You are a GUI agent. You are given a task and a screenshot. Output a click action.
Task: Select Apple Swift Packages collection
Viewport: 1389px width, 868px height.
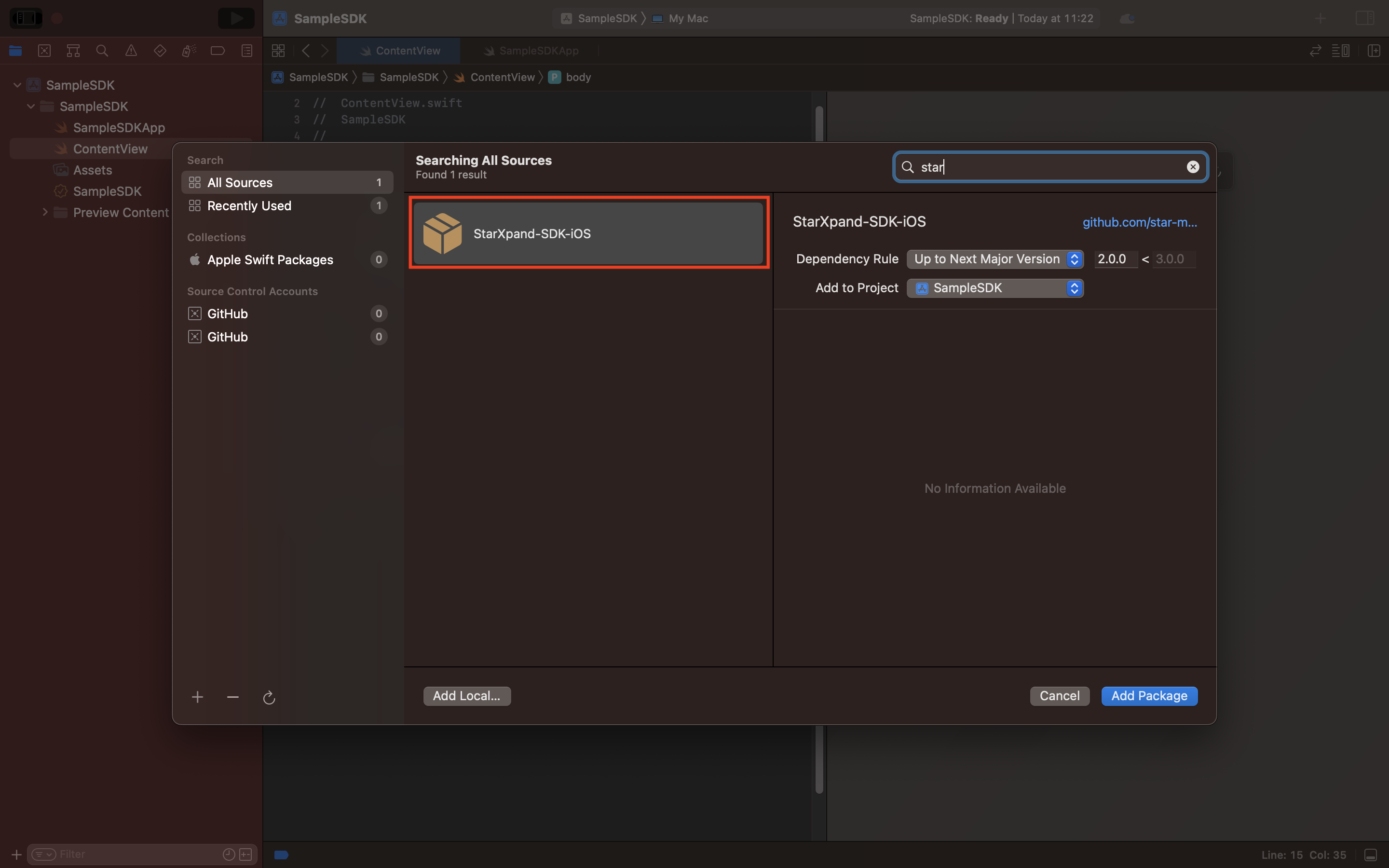point(270,259)
